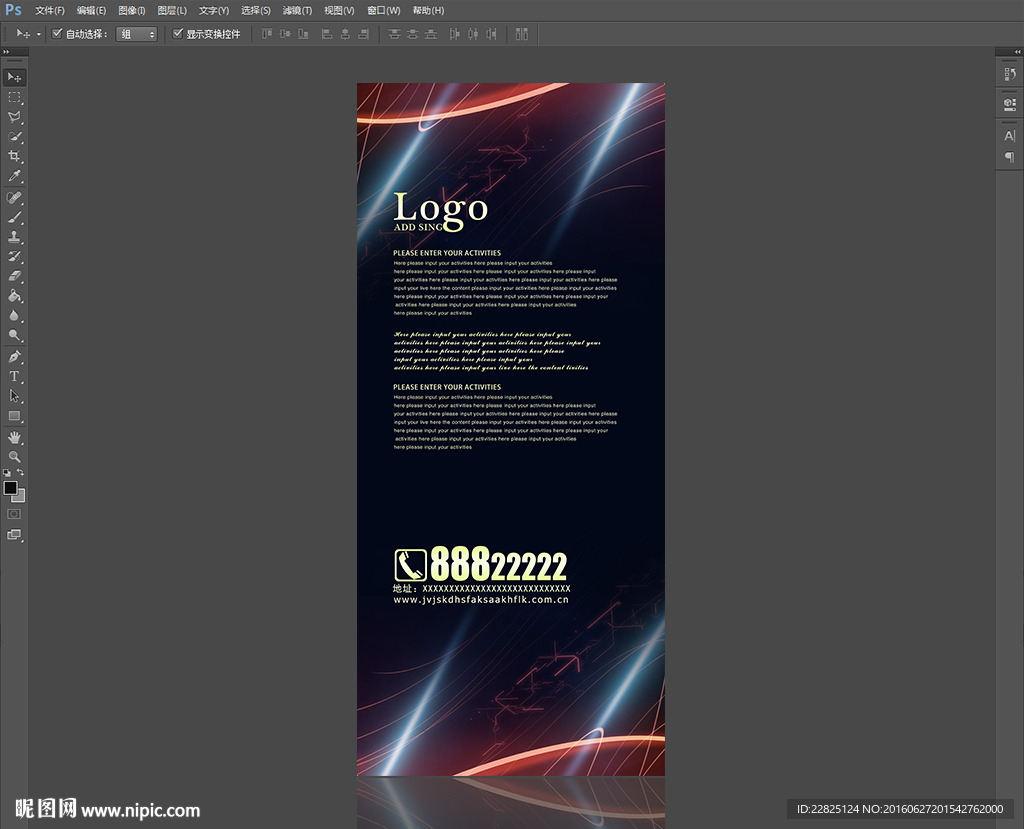This screenshot has height=829, width=1024.
Task: Pick the Clone Stamp tool
Action: tap(14, 237)
